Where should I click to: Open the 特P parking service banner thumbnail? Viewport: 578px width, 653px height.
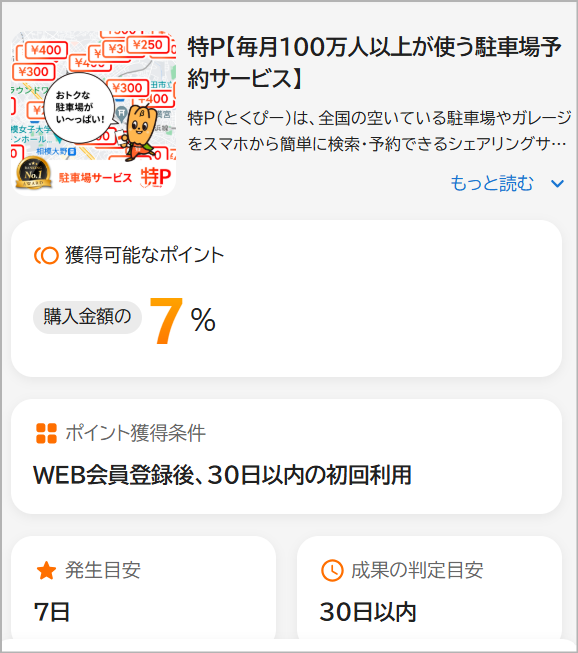coord(93,113)
